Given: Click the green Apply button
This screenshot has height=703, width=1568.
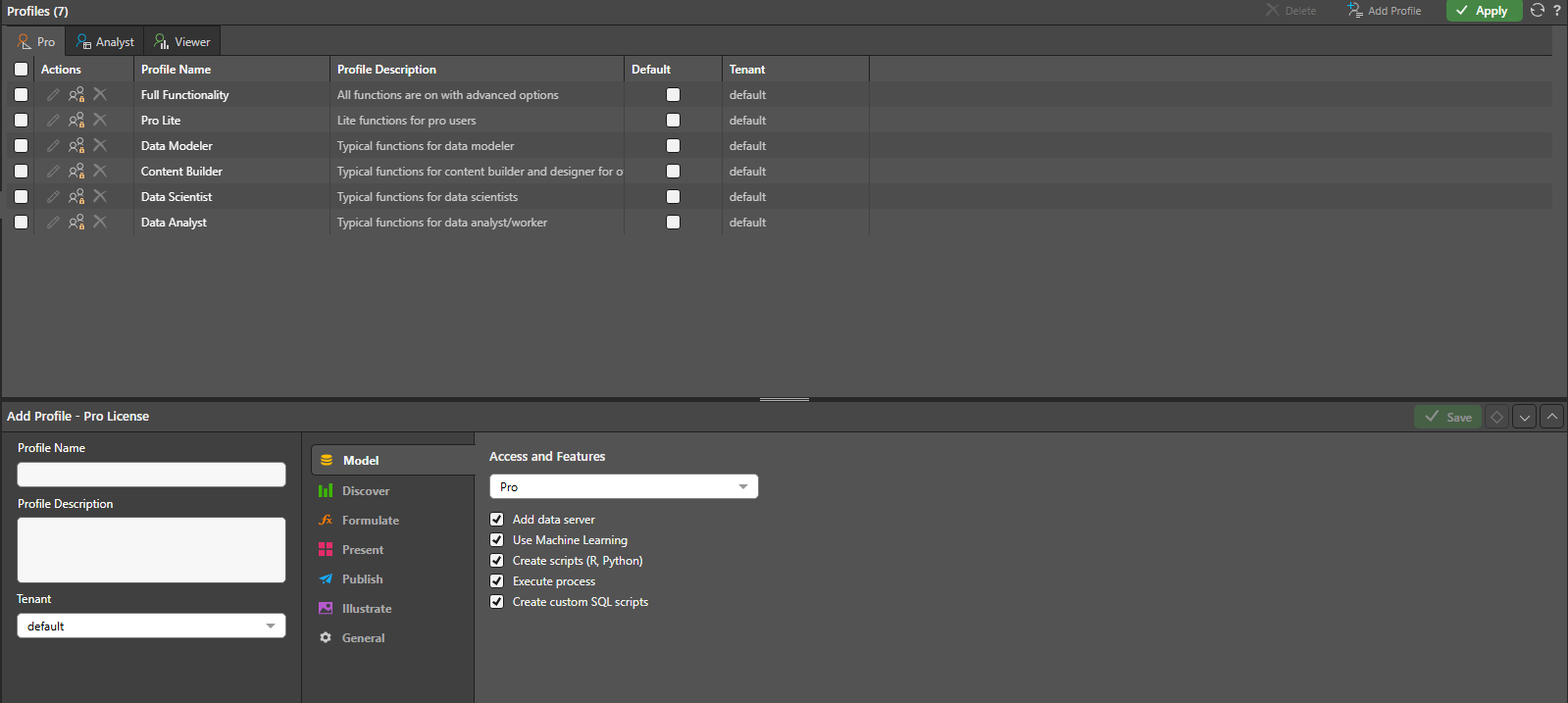Looking at the screenshot, I should [x=1482, y=11].
